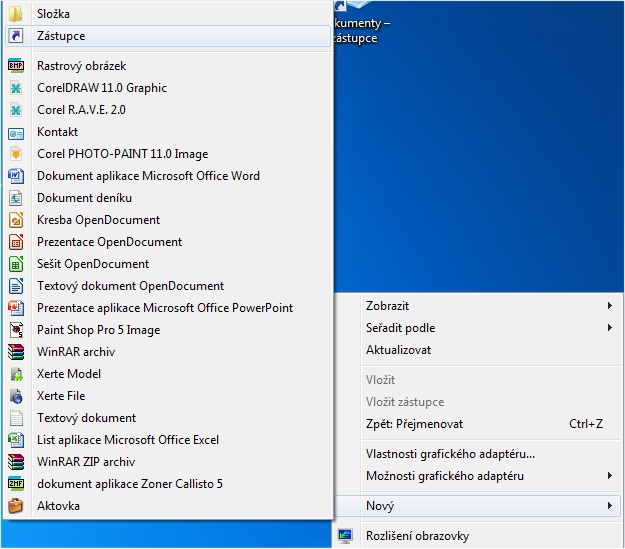Viewport: 625px width, 549px height.
Task: Expand the Možnosti grafického adaptéru submenu arrow
Action: [x=609, y=476]
